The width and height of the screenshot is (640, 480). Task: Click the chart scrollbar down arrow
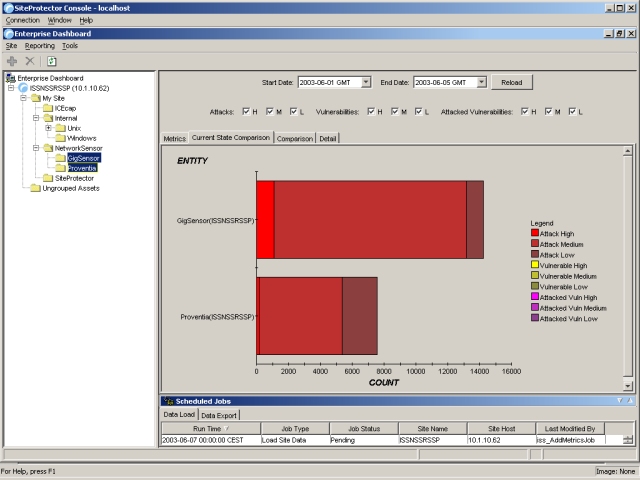(x=628, y=385)
